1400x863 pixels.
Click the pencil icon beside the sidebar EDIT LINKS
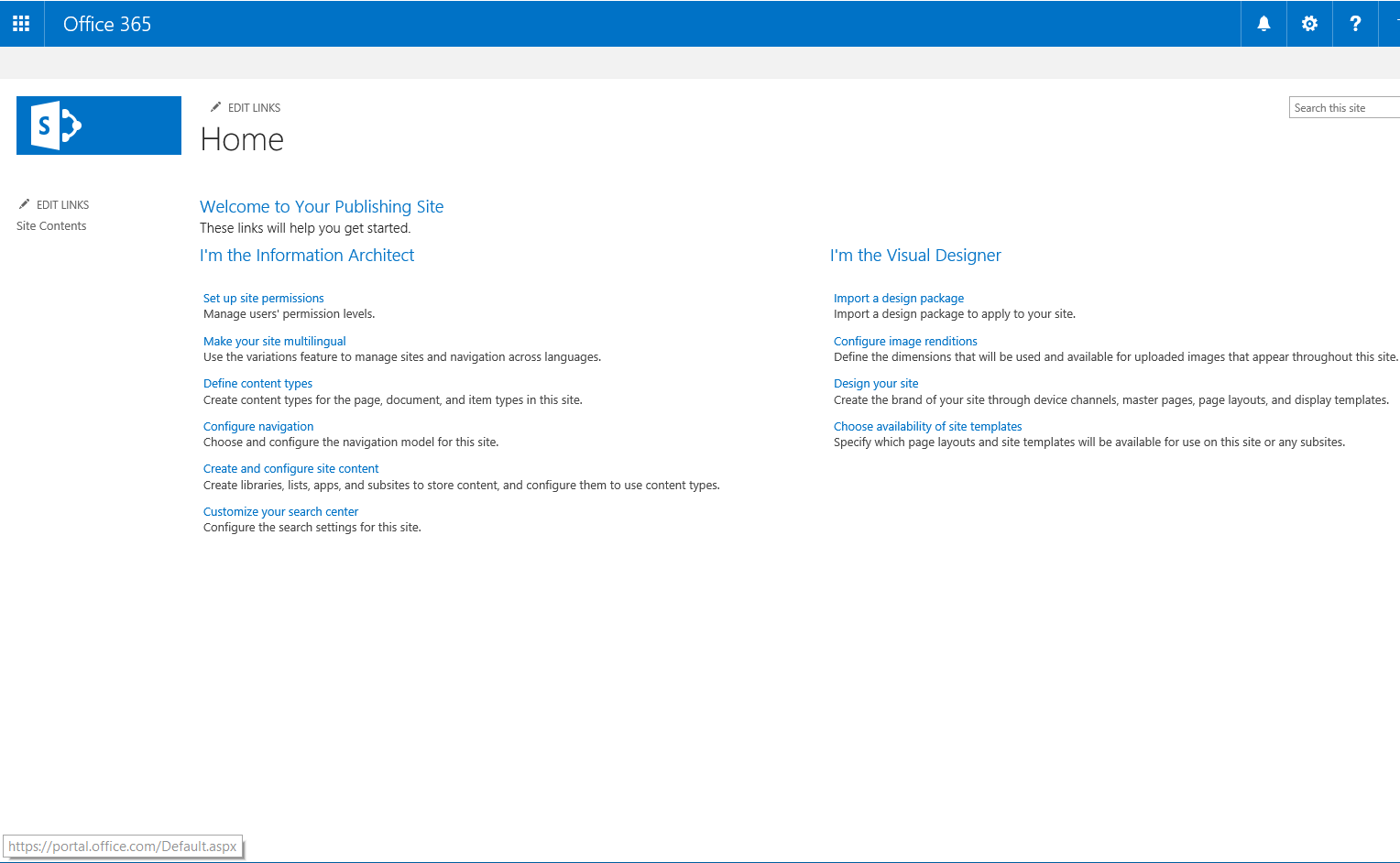pyautogui.click(x=24, y=204)
